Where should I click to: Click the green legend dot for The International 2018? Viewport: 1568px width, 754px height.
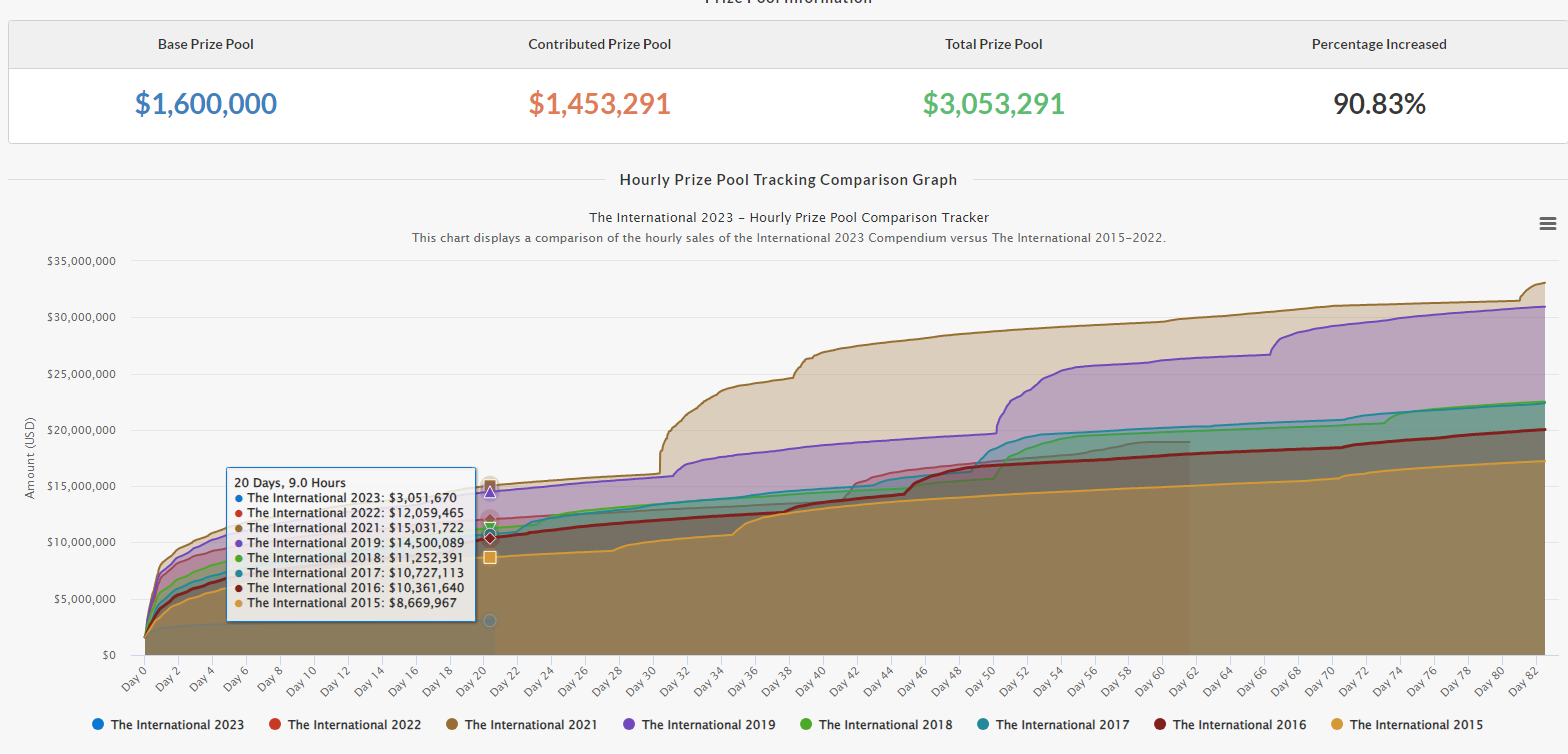pos(805,724)
